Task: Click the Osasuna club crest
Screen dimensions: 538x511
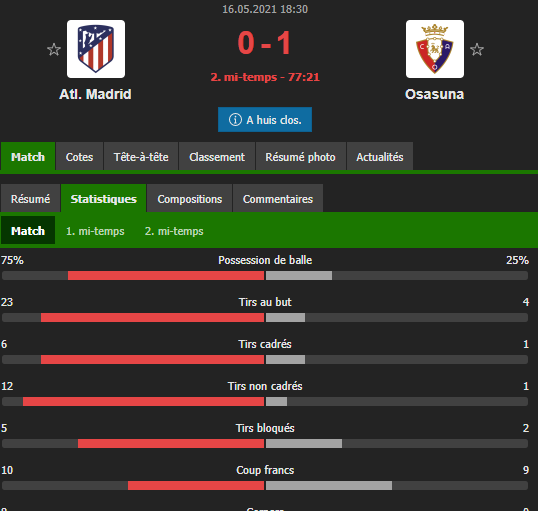Action: [435, 49]
